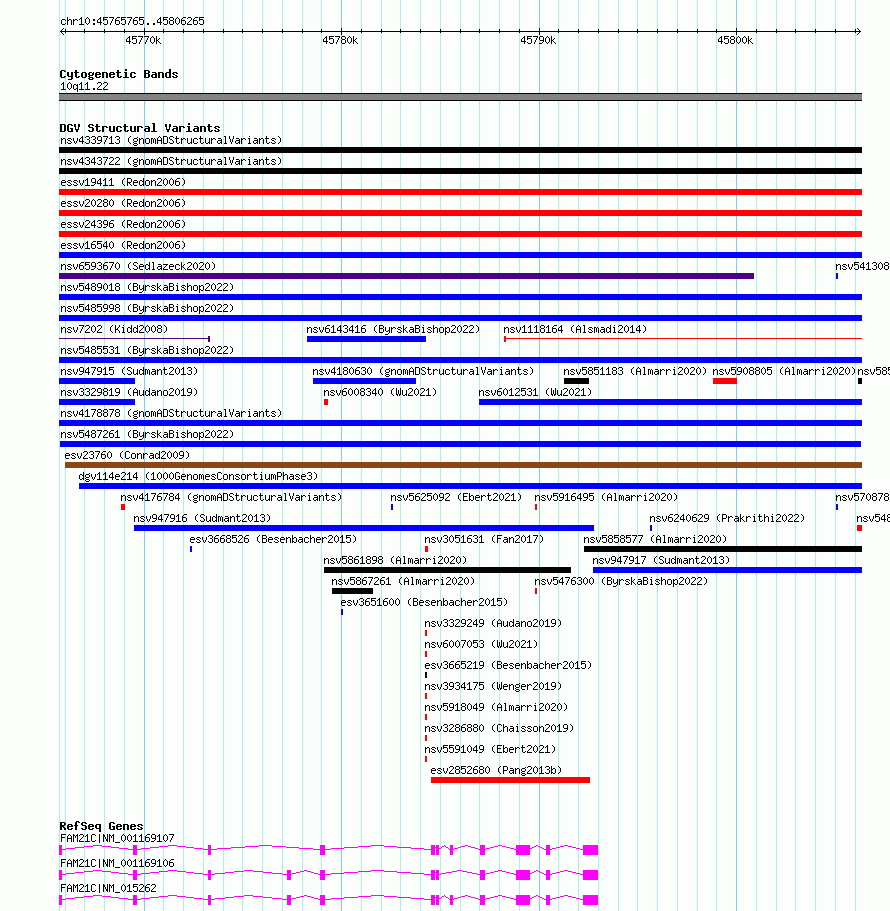890x911 pixels.
Task: Open nsv5591049 Ebert2021 variant label
Action: click(490, 749)
